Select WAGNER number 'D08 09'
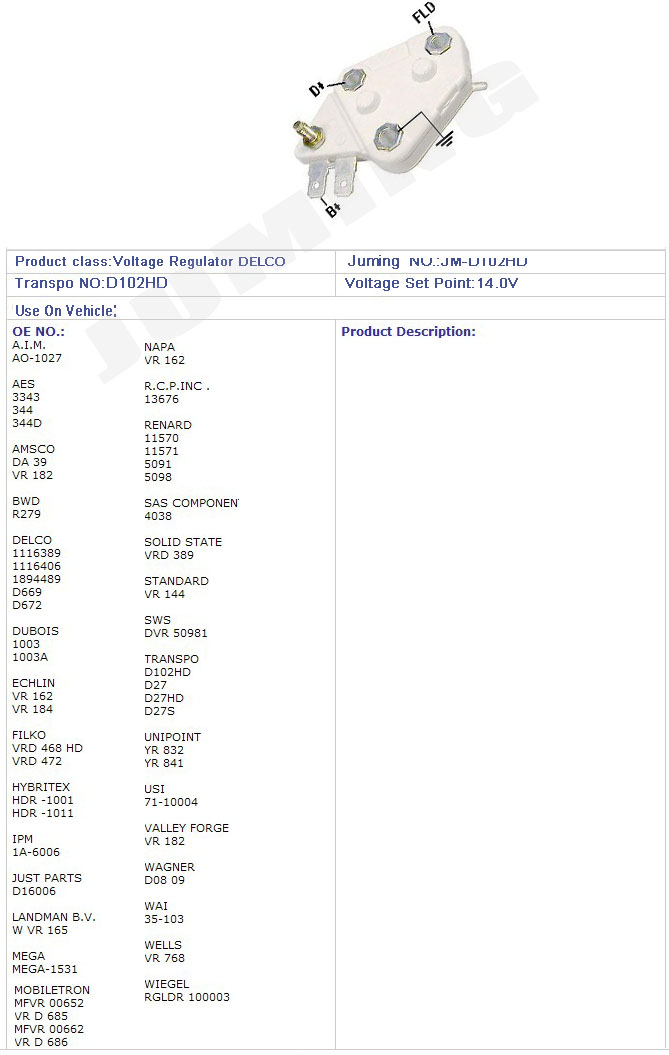This screenshot has width=669, height=1055. point(164,880)
